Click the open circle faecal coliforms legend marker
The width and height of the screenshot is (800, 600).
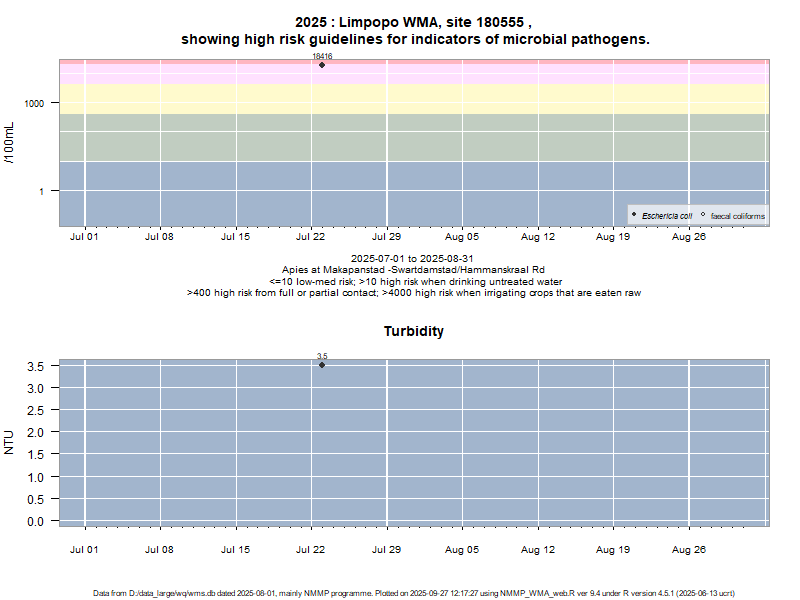click(x=703, y=215)
